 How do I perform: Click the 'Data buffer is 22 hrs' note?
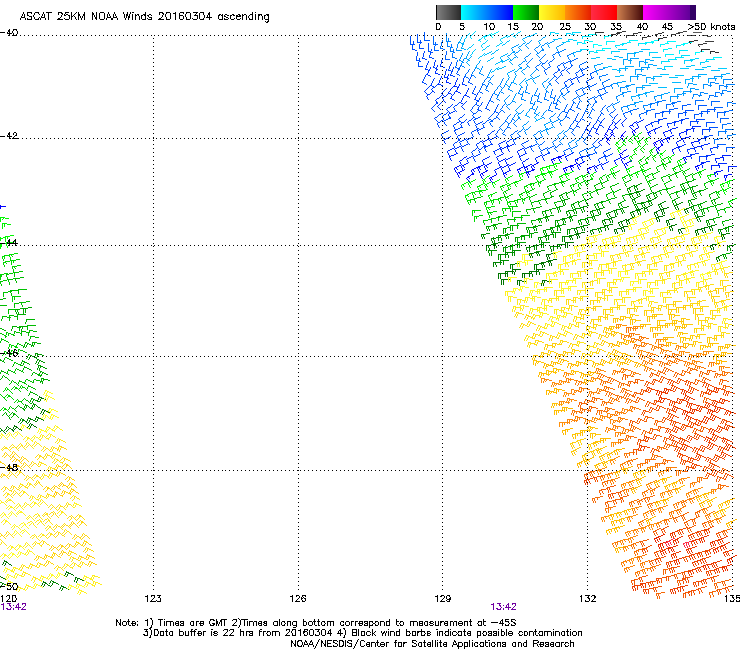[x=362, y=633]
